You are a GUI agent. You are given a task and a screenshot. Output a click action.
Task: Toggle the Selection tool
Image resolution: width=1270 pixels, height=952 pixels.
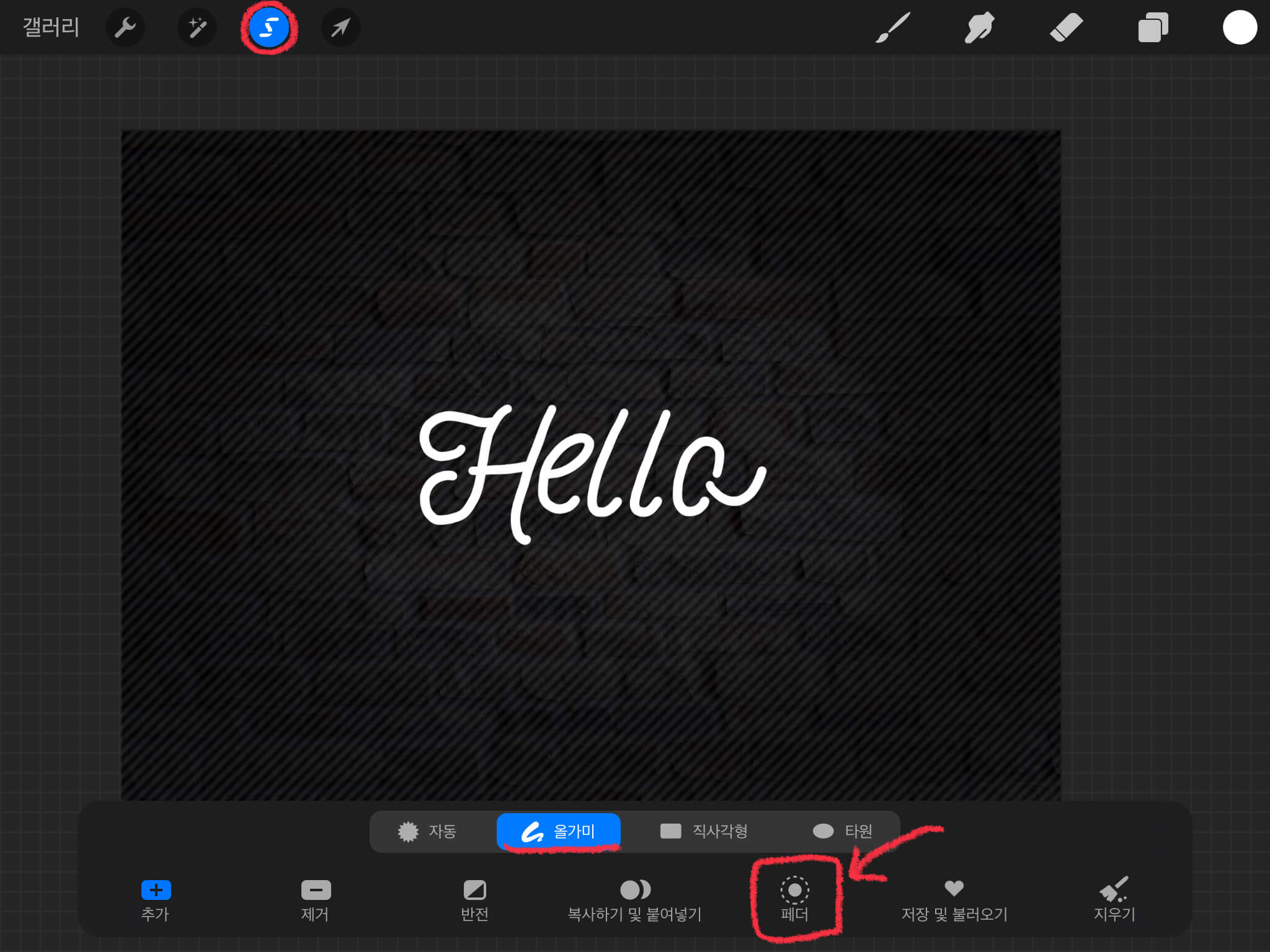(x=269, y=28)
